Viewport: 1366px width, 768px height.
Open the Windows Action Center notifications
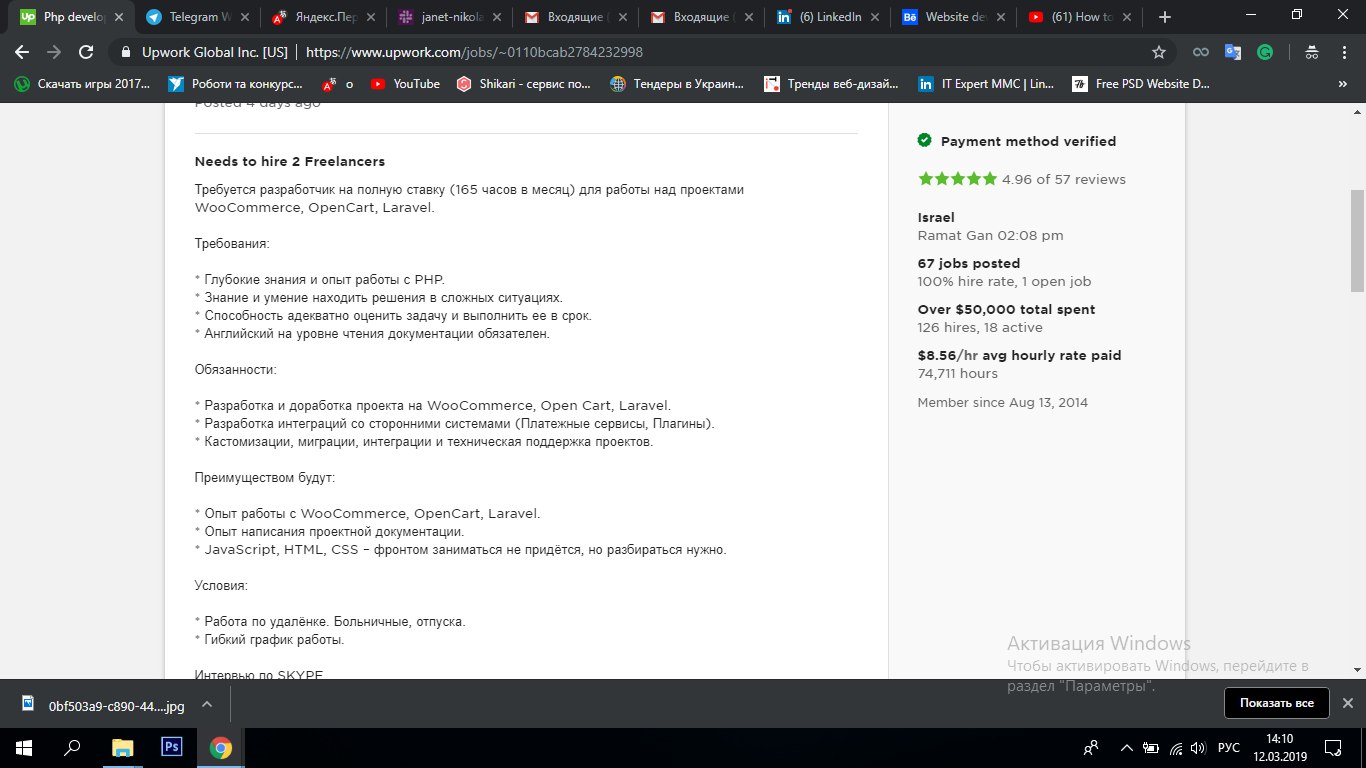(x=1333, y=748)
